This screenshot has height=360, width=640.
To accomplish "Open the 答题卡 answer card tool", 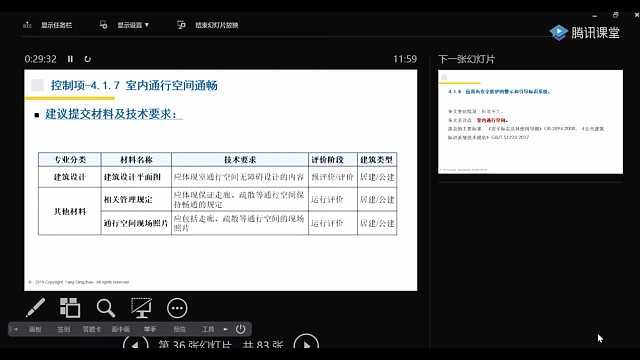I will pyautogui.click(x=92, y=329).
